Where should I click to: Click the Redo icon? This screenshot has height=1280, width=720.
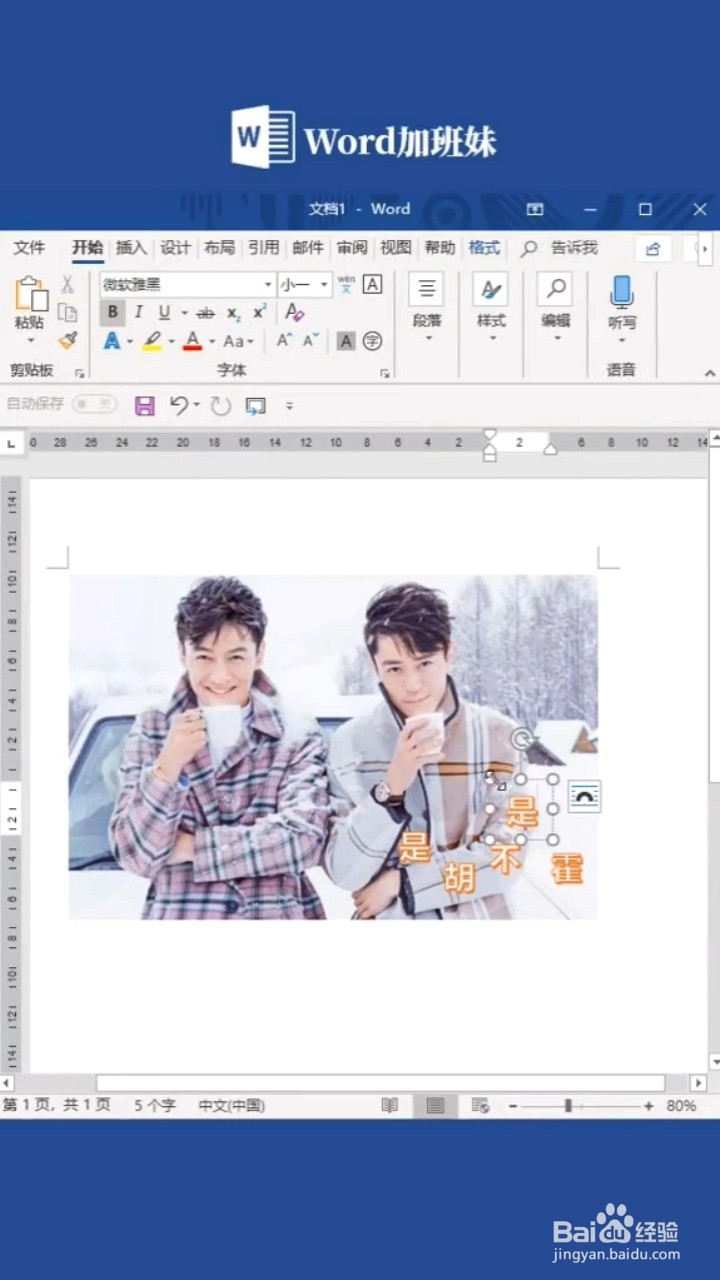click(220, 405)
